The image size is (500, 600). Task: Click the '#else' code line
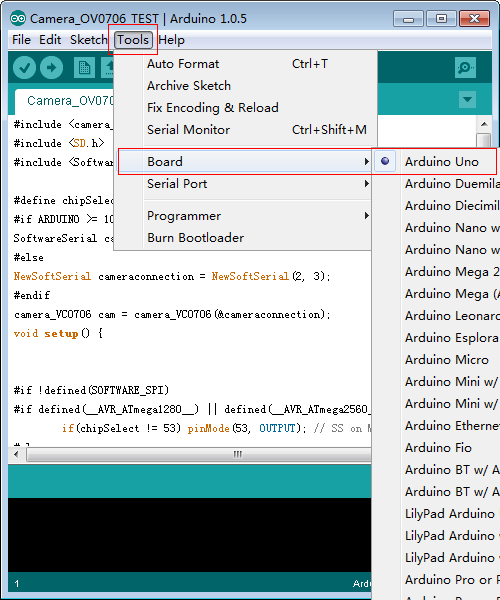(29, 257)
